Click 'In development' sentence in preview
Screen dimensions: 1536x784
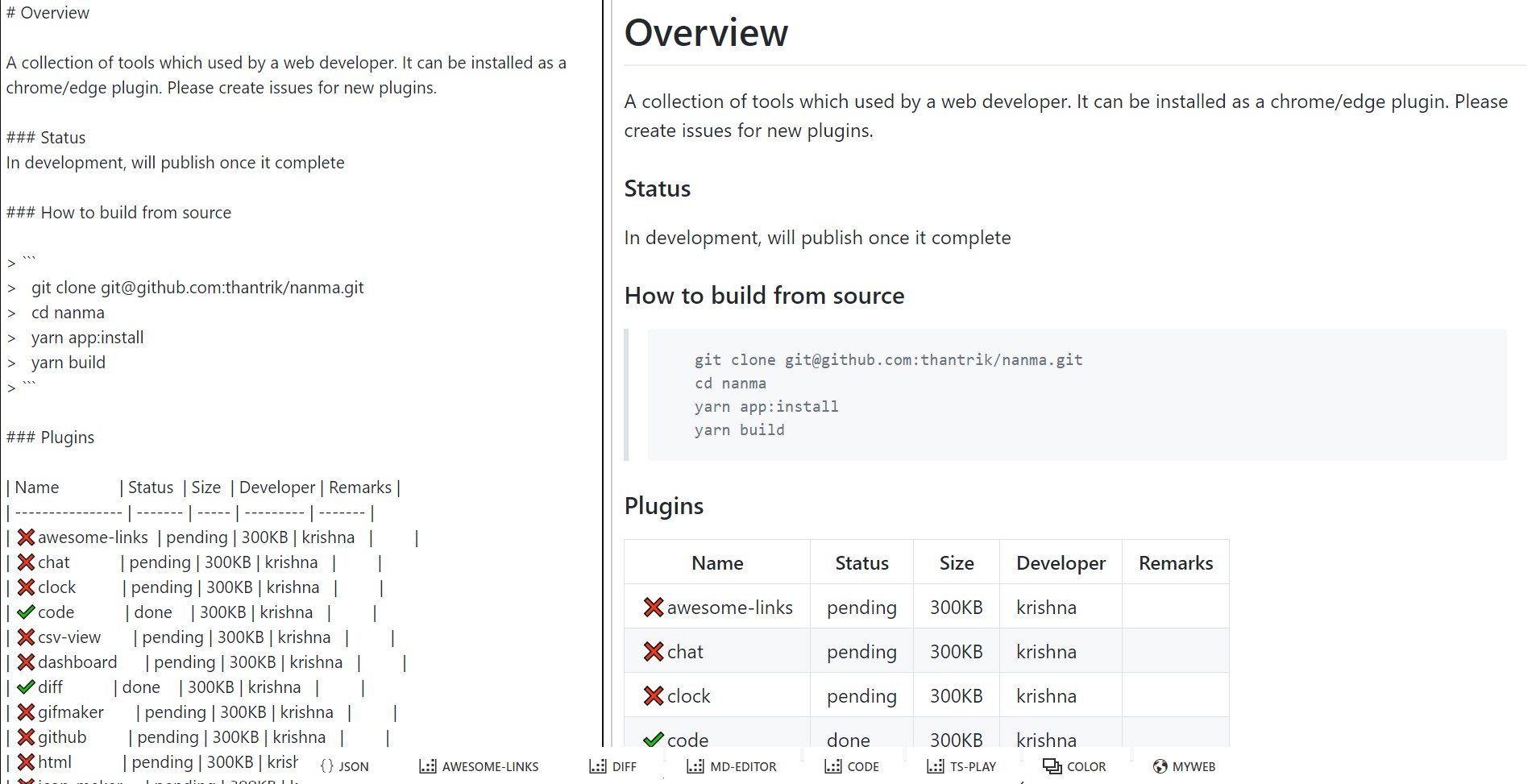(817, 238)
